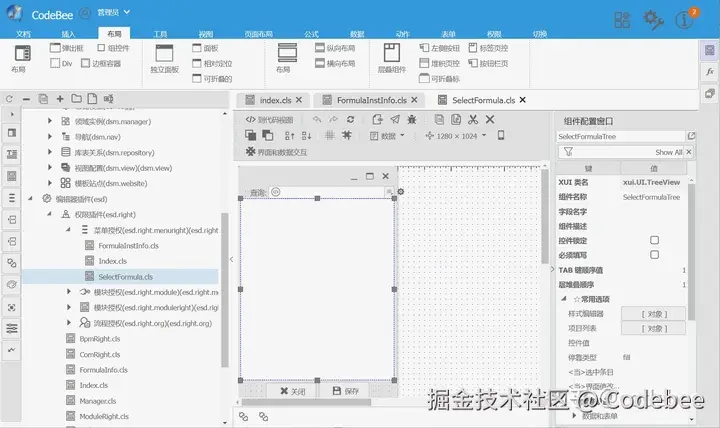Click the filter funnel icon in property panel
The height and width of the screenshot is (428, 720).
(x=568, y=152)
